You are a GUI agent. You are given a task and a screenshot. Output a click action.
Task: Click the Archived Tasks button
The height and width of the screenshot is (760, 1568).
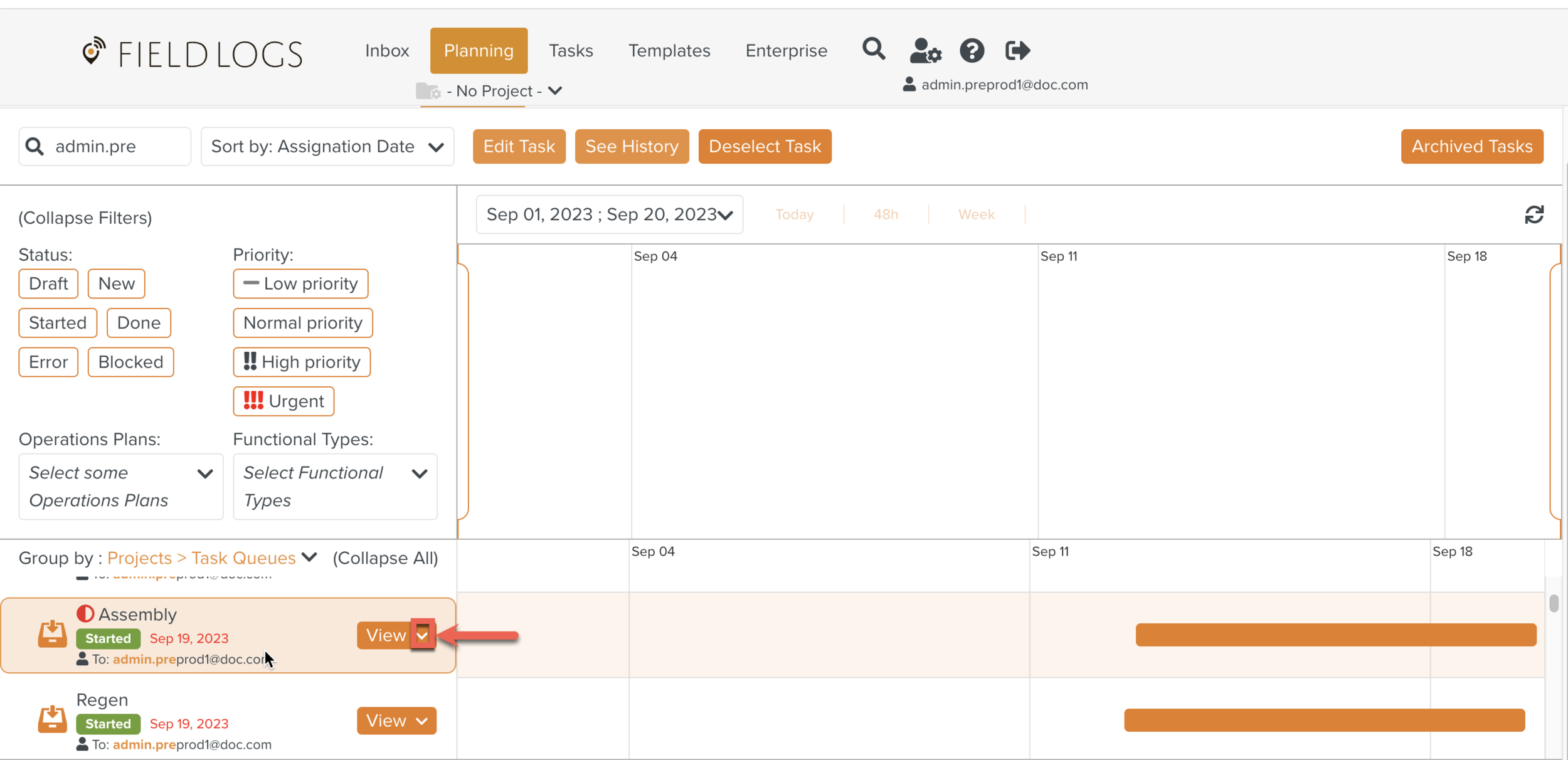1471,147
